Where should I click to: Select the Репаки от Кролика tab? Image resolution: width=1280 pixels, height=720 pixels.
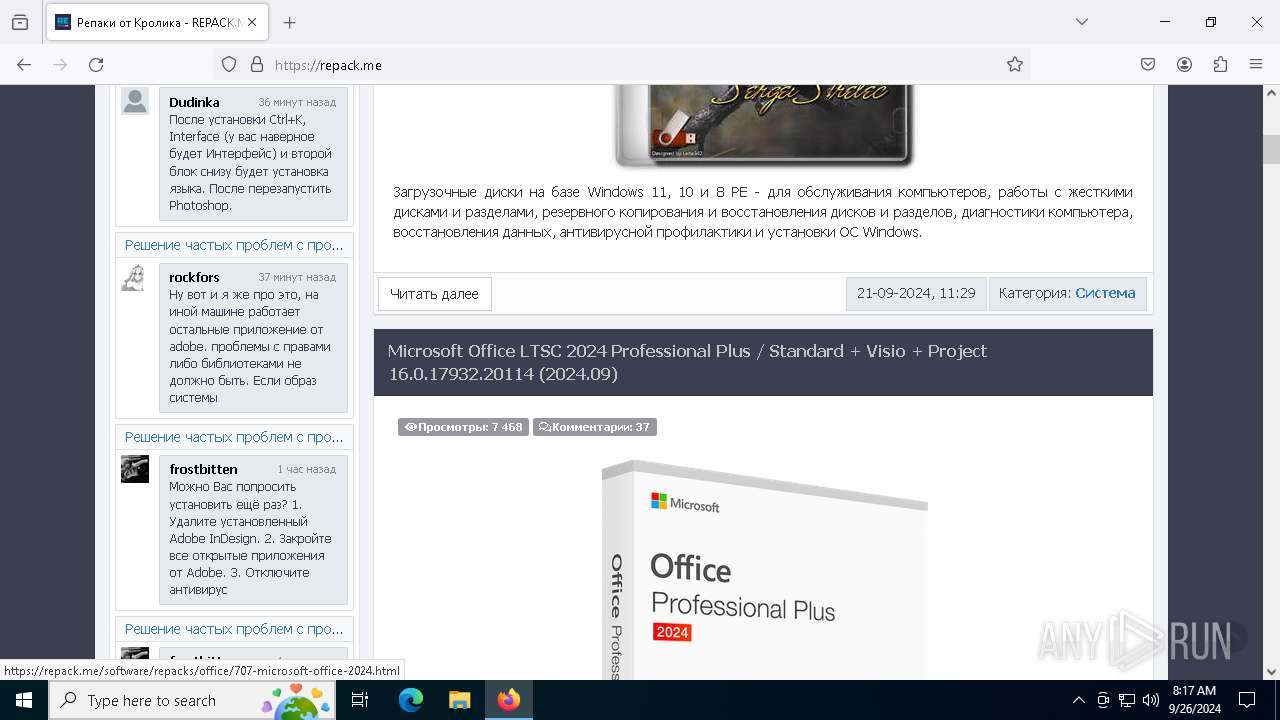click(156, 22)
